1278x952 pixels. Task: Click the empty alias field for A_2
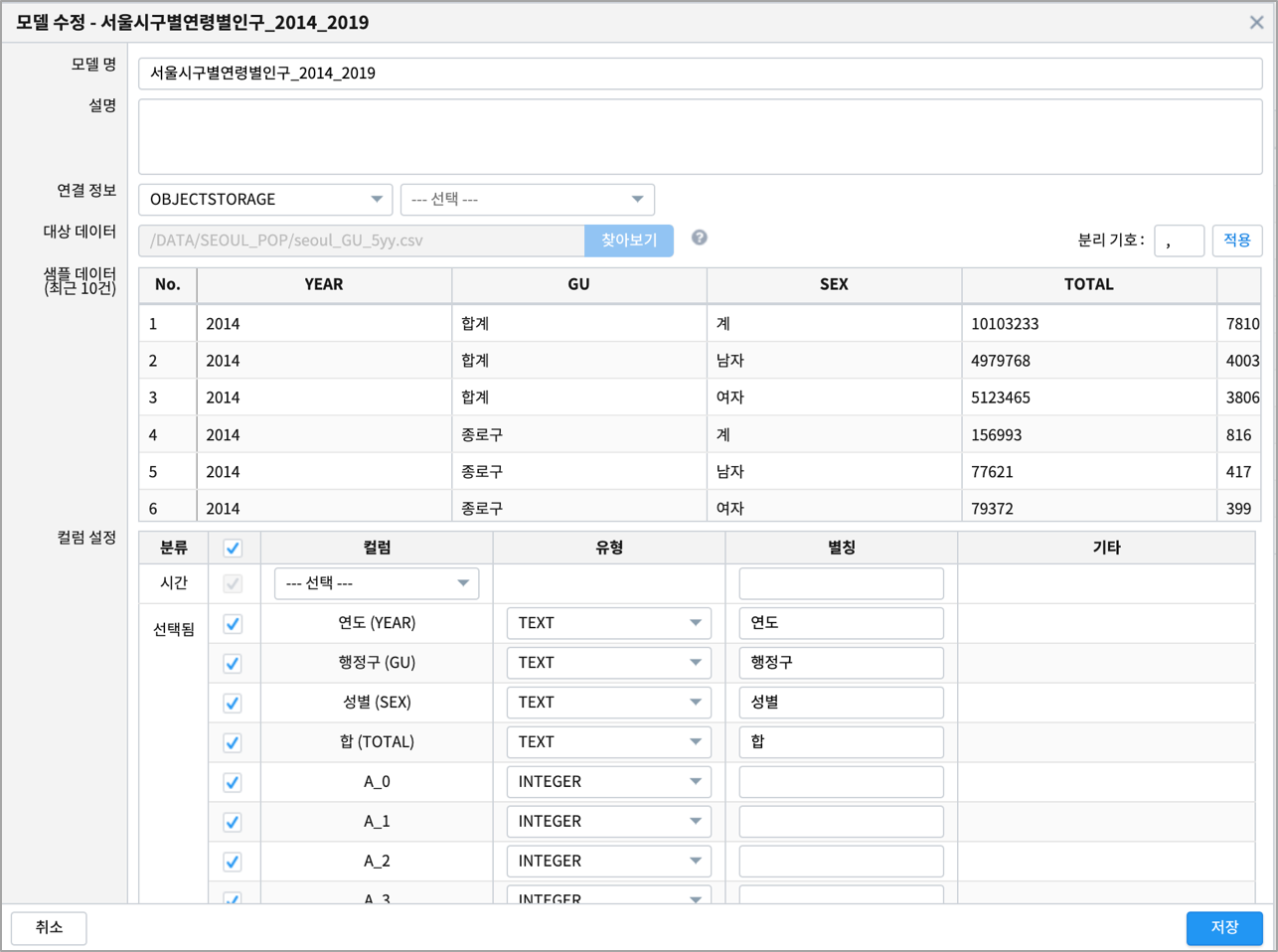coord(841,862)
